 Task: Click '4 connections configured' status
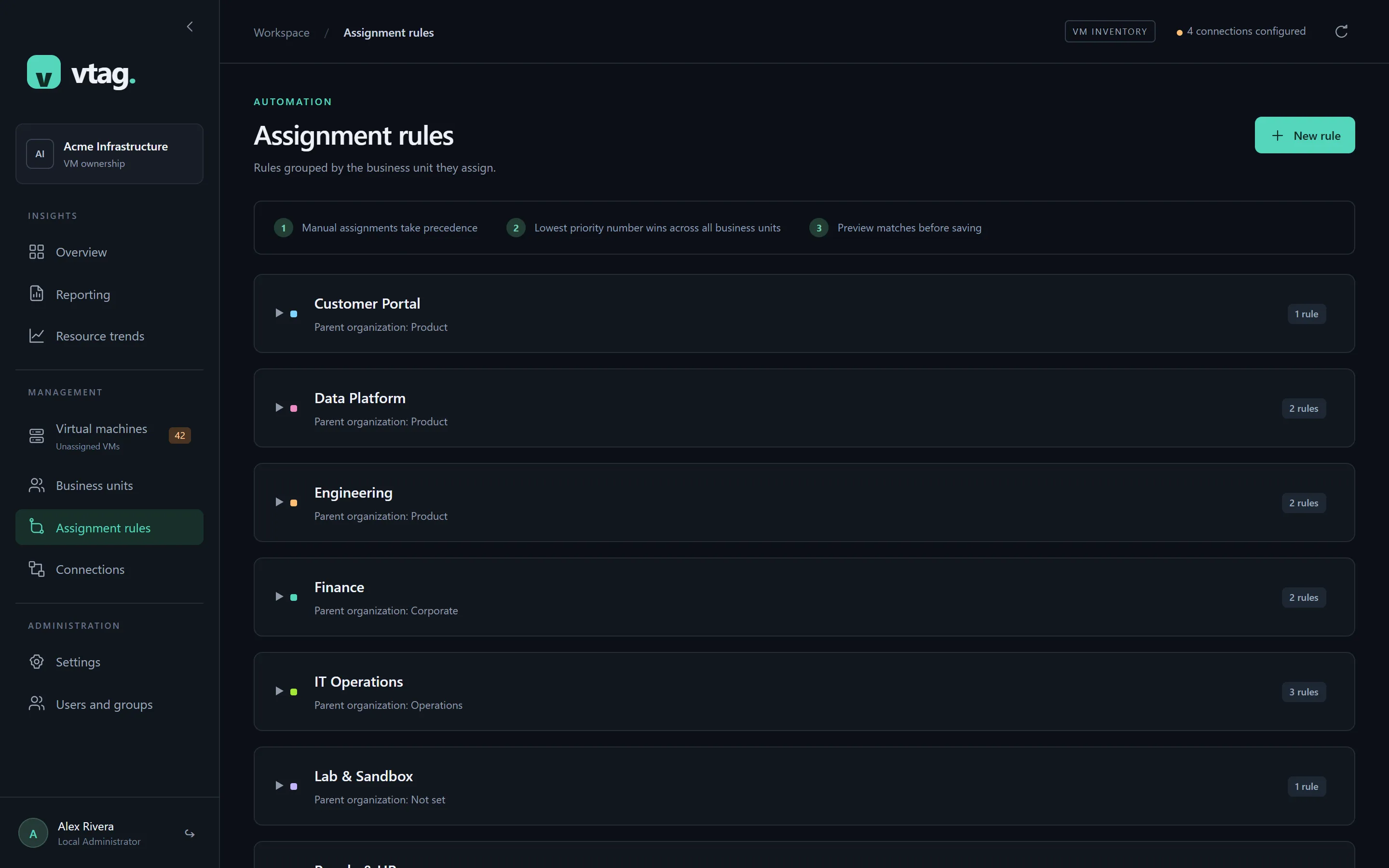coord(1240,31)
